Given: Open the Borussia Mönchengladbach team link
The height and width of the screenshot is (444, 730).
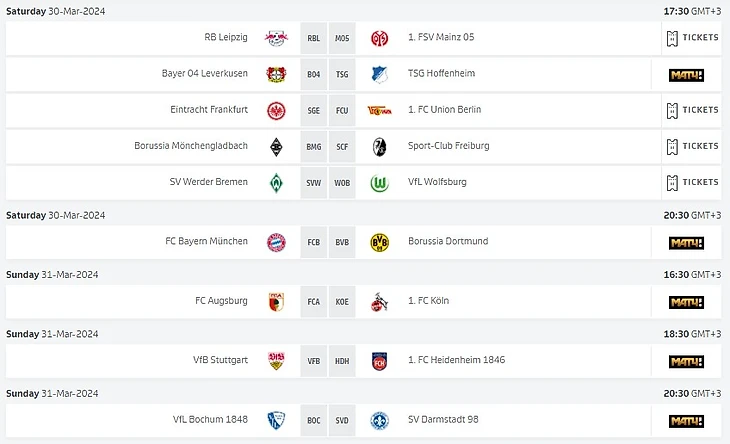Looking at the screenshot, I should pos(191,146).
